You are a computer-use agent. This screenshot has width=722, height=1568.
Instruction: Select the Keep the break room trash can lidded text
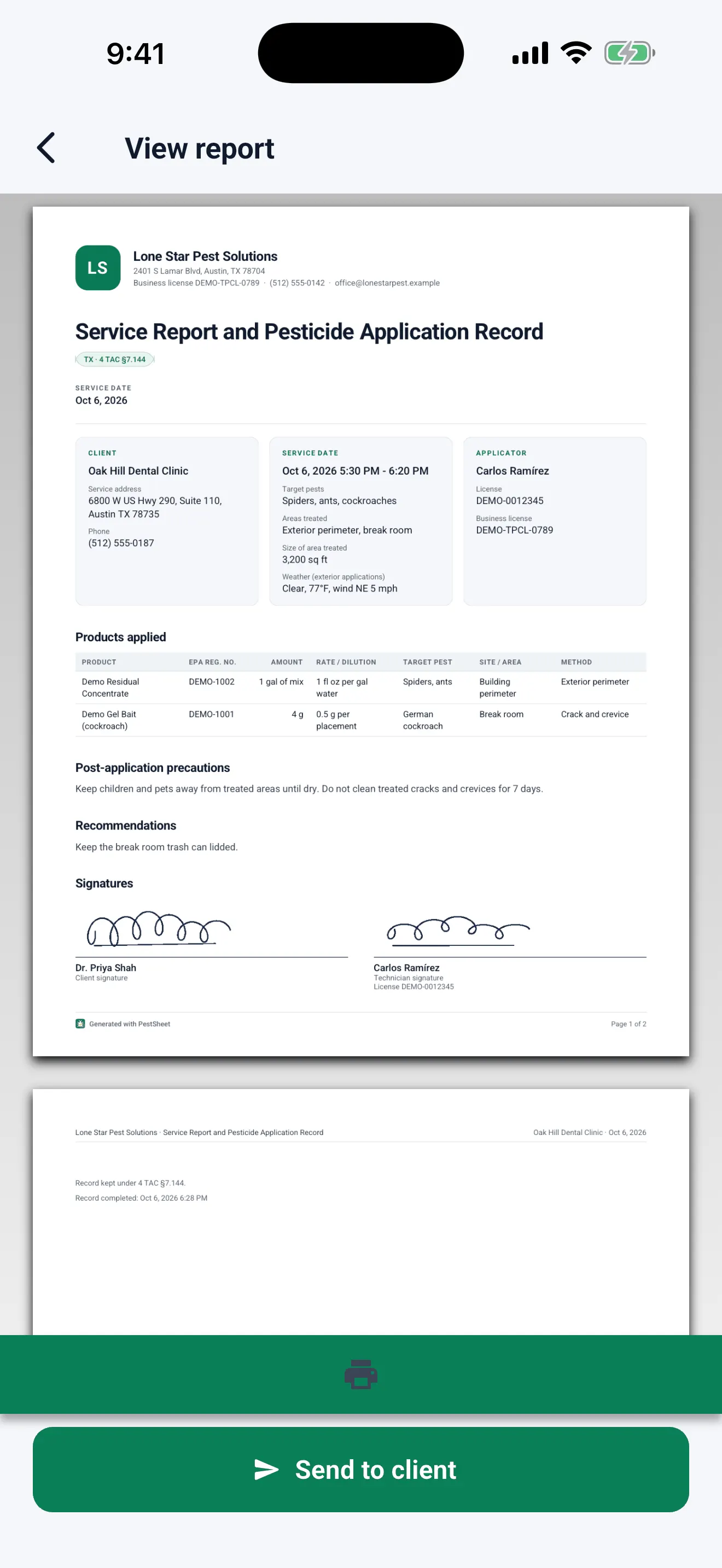[156, 847]
